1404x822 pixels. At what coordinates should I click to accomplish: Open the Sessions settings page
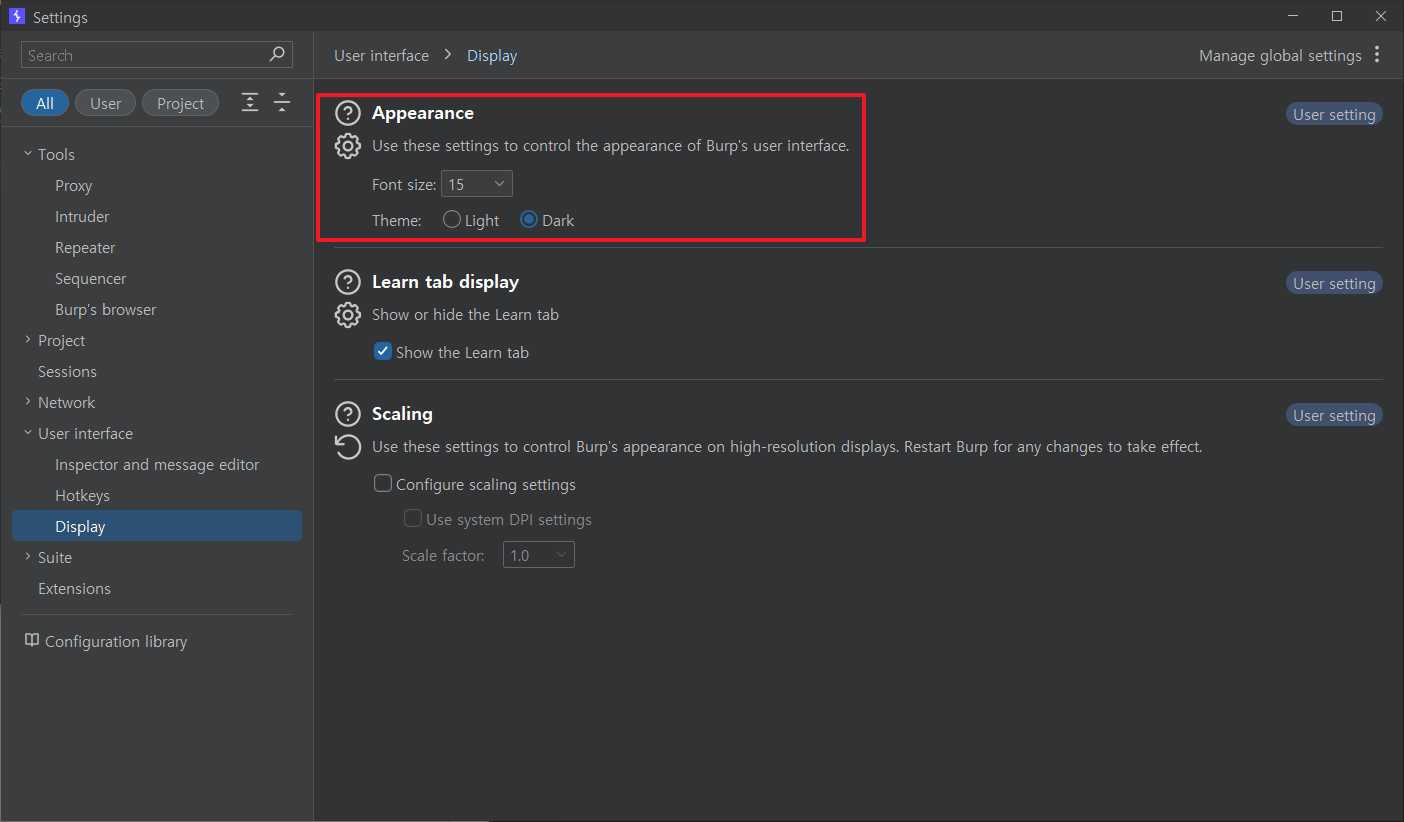(67, 371)
